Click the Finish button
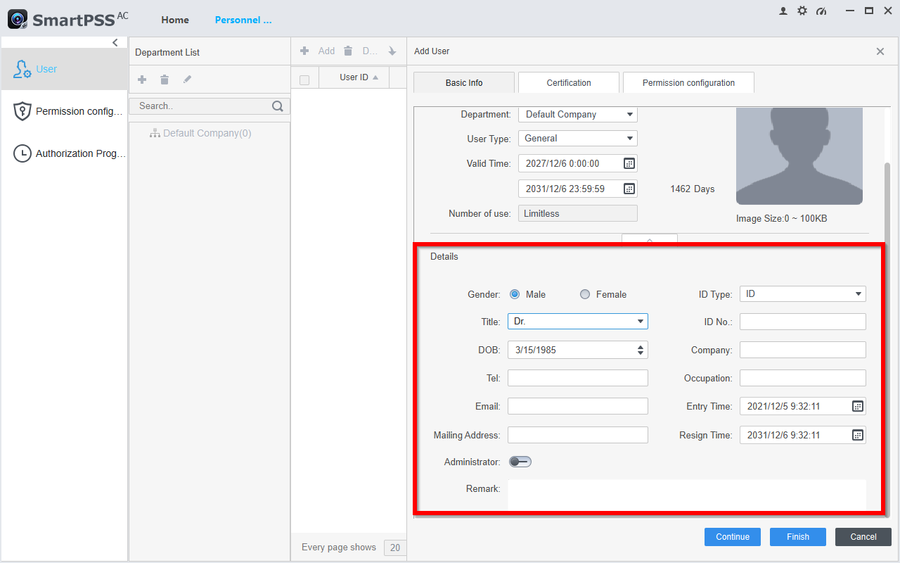Viewport: 900px width, 563px height. point(797,537)
